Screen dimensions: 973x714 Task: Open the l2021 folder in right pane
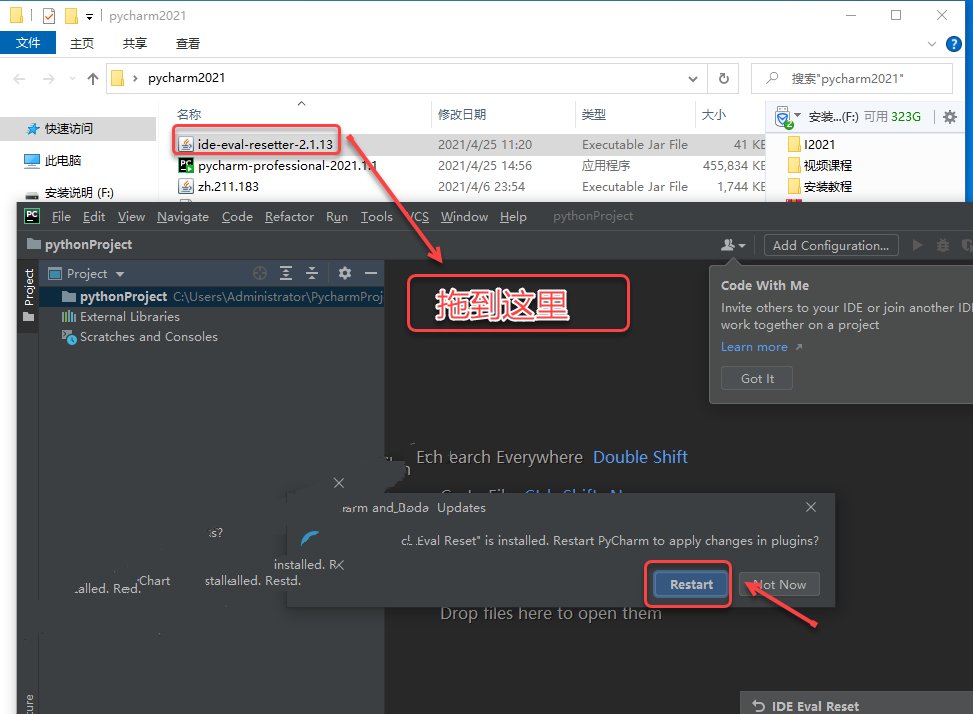tap(812, 145)
